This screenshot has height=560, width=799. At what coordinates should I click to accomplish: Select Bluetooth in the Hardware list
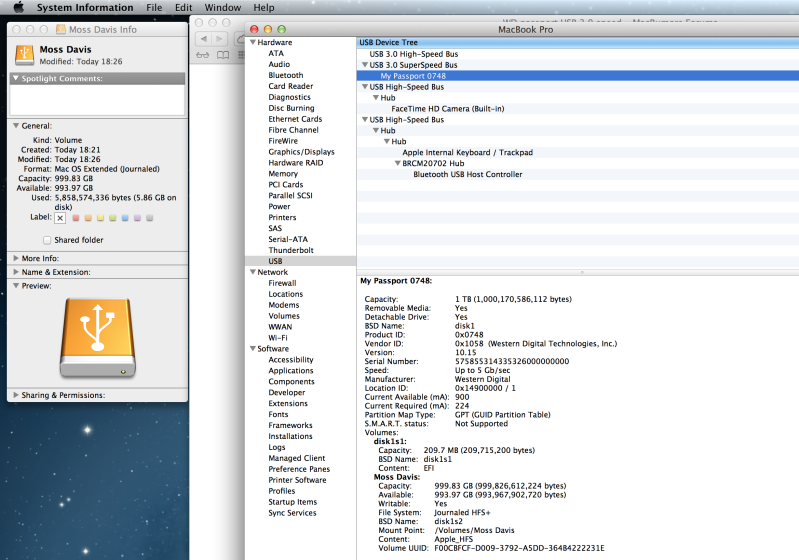click(285, 75)
